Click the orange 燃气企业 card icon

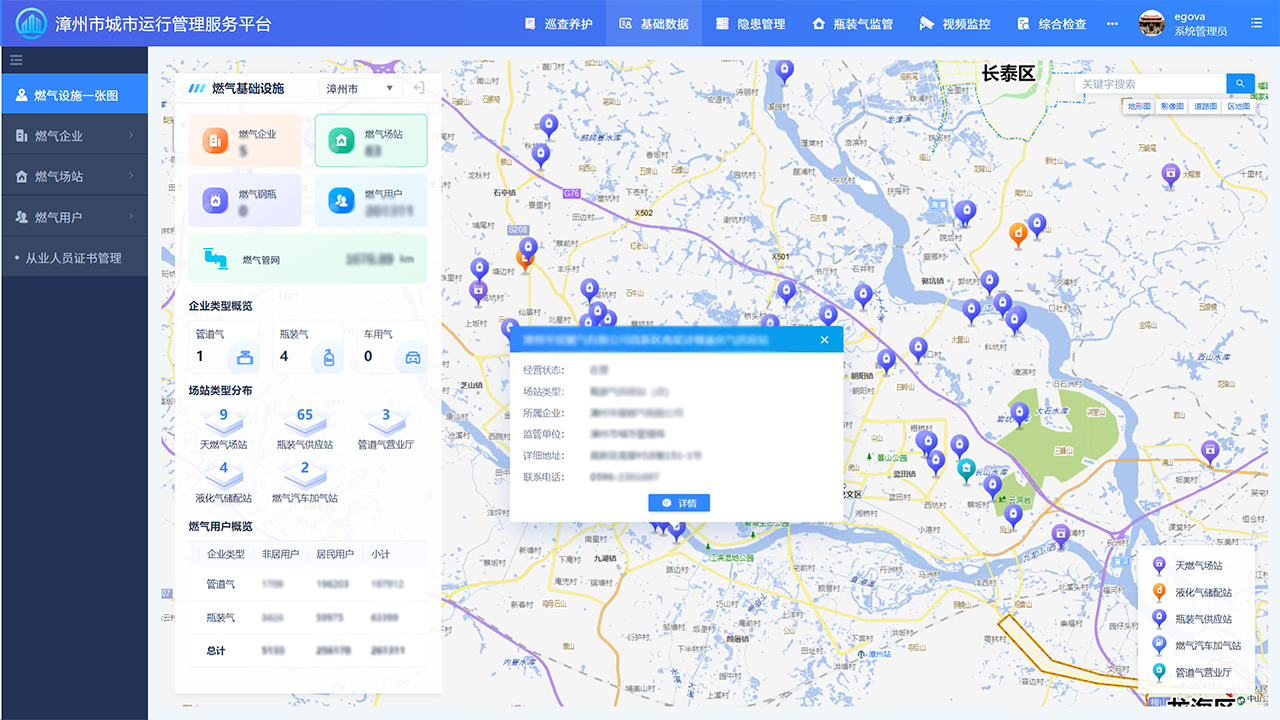215,141
